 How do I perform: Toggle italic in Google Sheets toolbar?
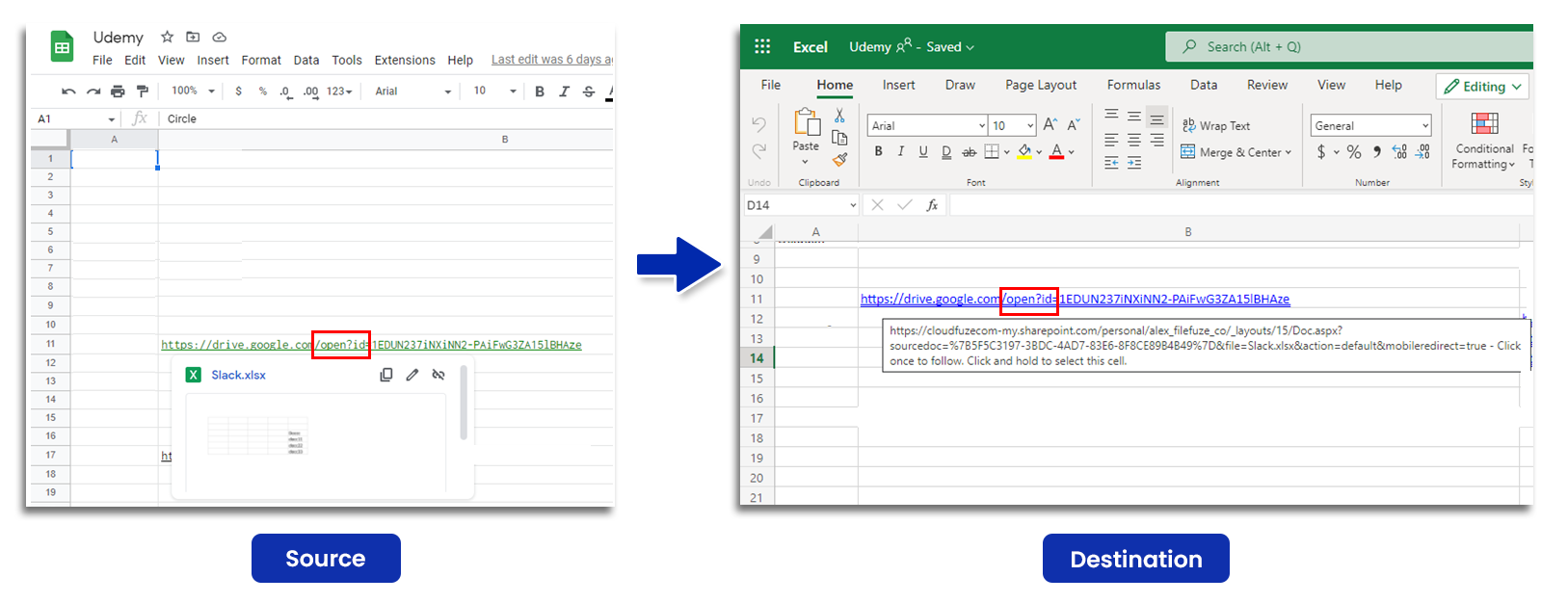[564, 92]
